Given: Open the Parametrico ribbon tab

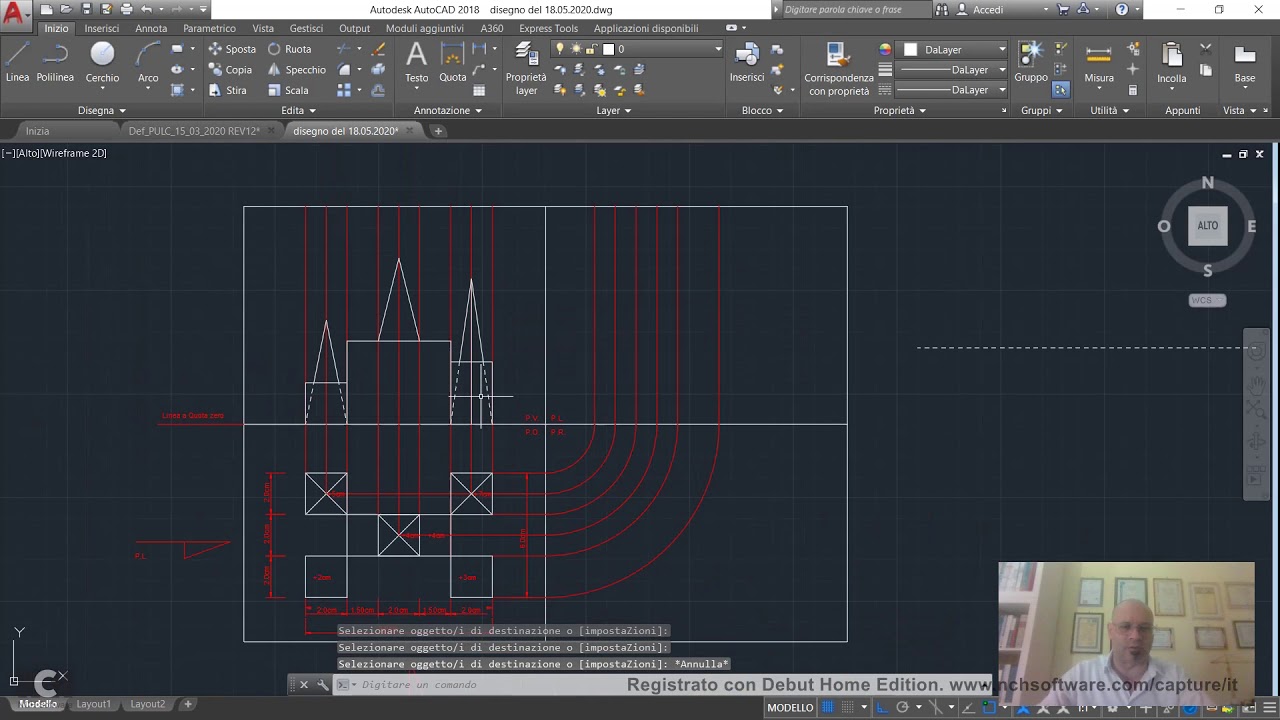Looking at the screenshot, I should pos(209,29).
